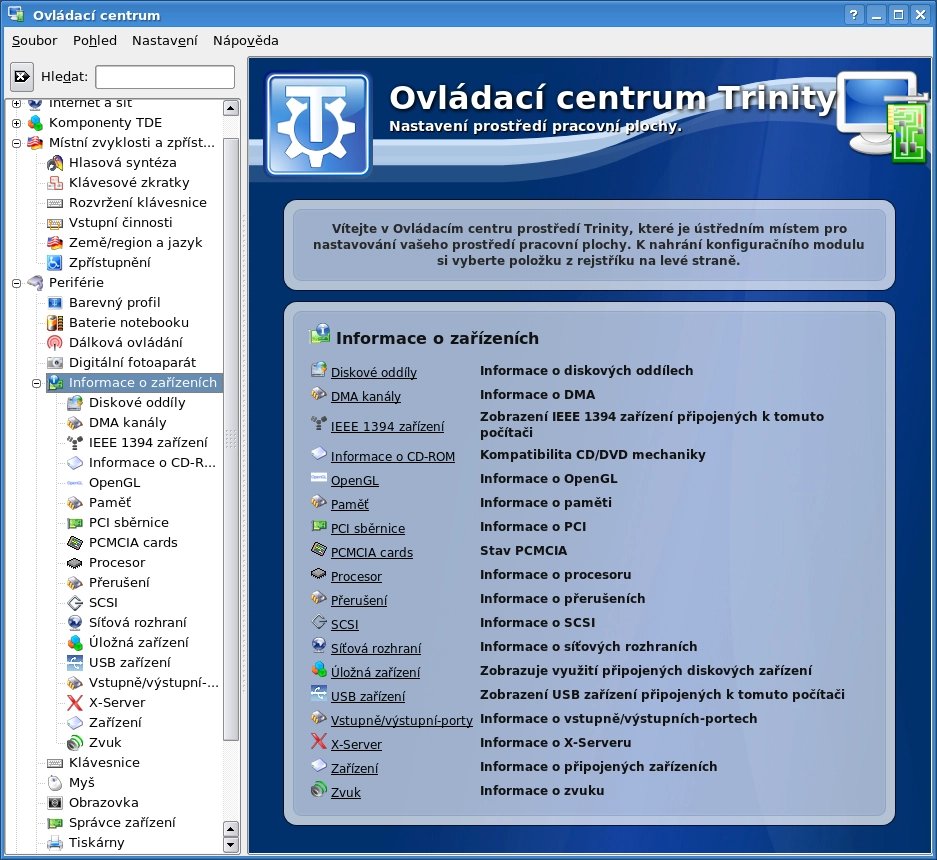Click the Hledat search input field
Screen dimensions: 937x860
point(165,77)
